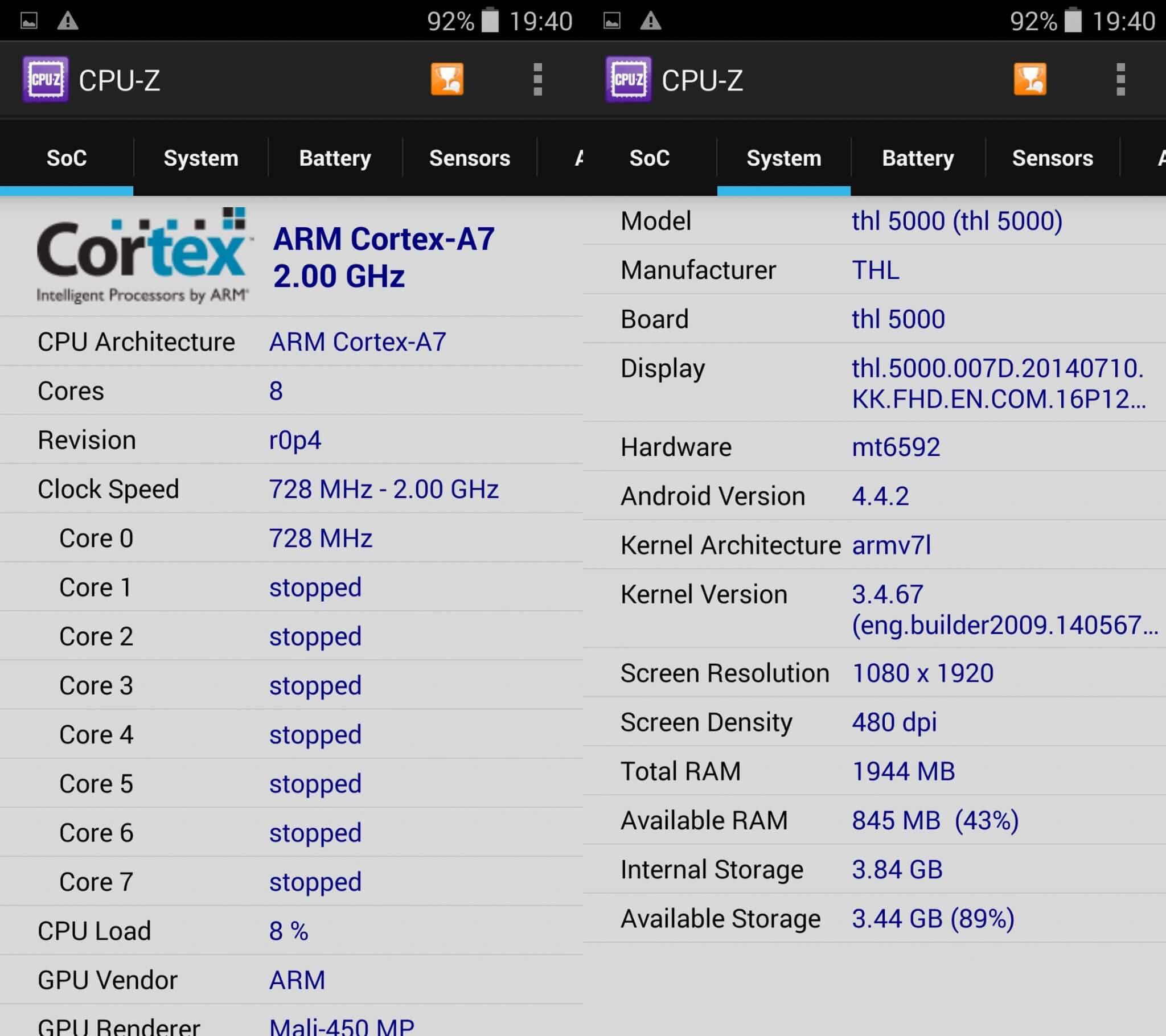Tap the Model thl 5000 row
This screenshot has width=1166, height=1036.
[x=874, y=221]
